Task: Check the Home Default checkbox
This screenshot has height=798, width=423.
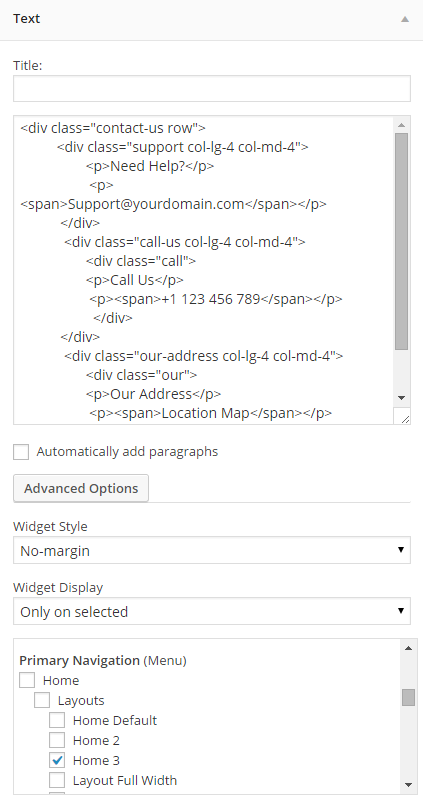Action: (x=57, y=720)
